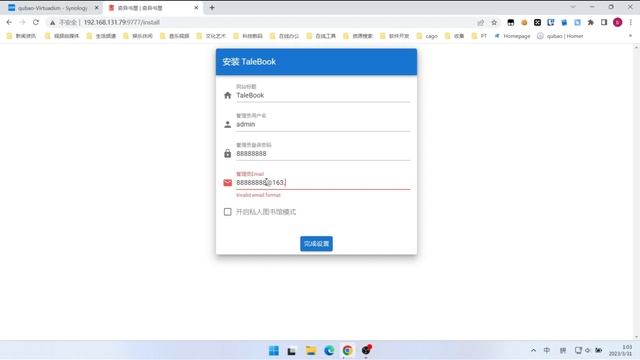Click the share page icon in address bar
The width and height of the screenshot is (640, 360).
[x=480, y=22]
